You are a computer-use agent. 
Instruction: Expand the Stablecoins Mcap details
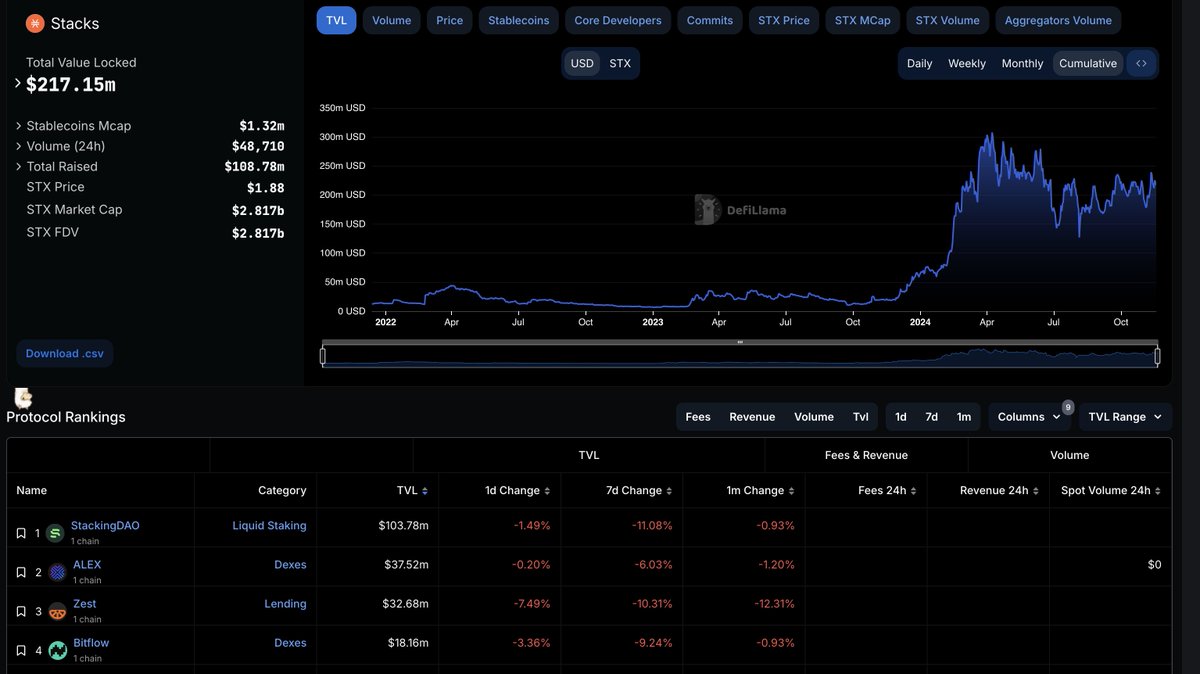coord(18,126)
